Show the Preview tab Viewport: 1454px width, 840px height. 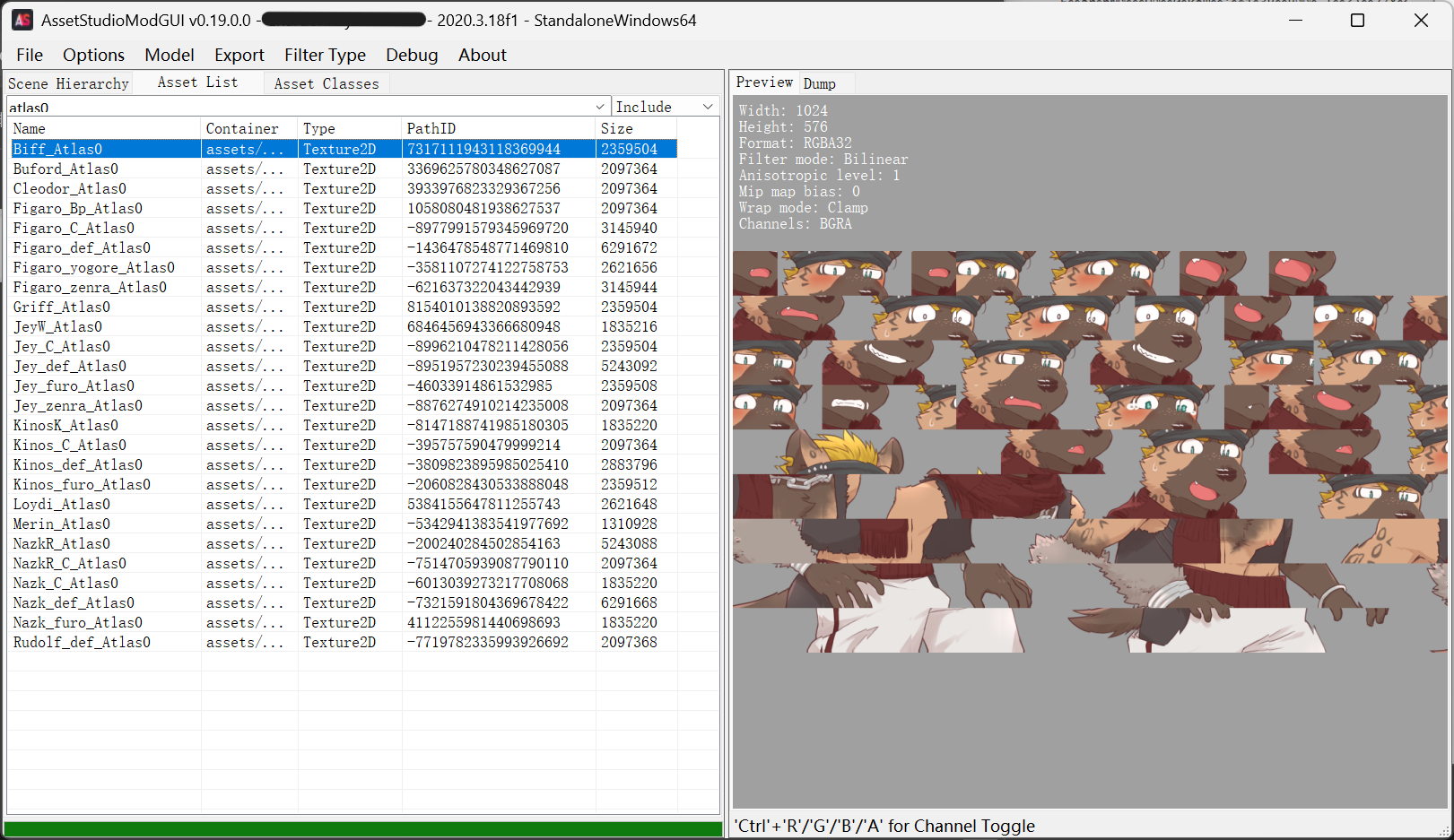(x=764, y=82)
